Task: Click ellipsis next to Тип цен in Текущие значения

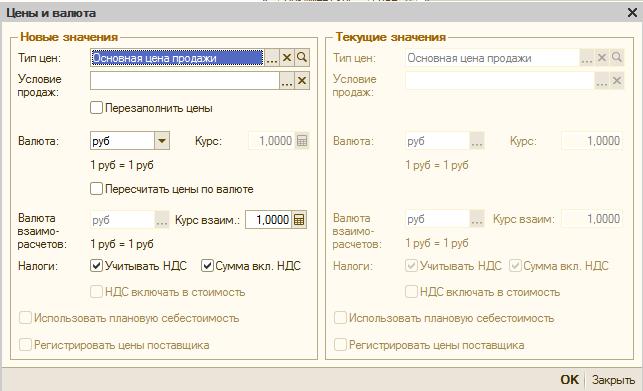Action: [587, 58]
